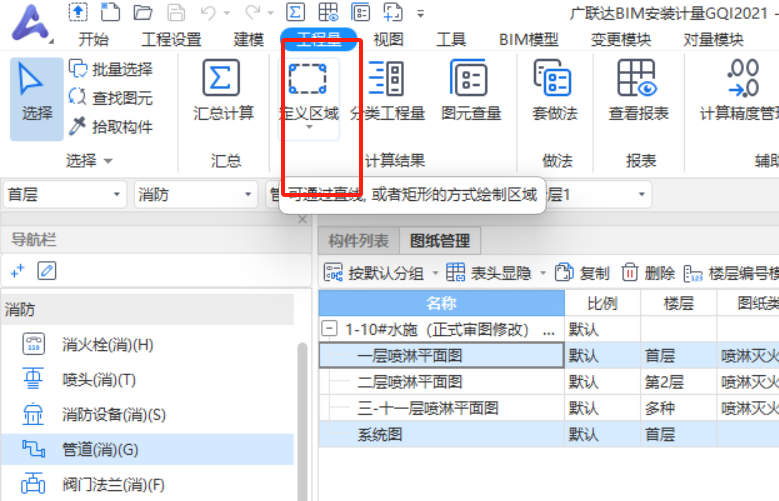The image size is (779, 501).
Task: Close the navigation panel with X
Action: click(x=302, y=220)
